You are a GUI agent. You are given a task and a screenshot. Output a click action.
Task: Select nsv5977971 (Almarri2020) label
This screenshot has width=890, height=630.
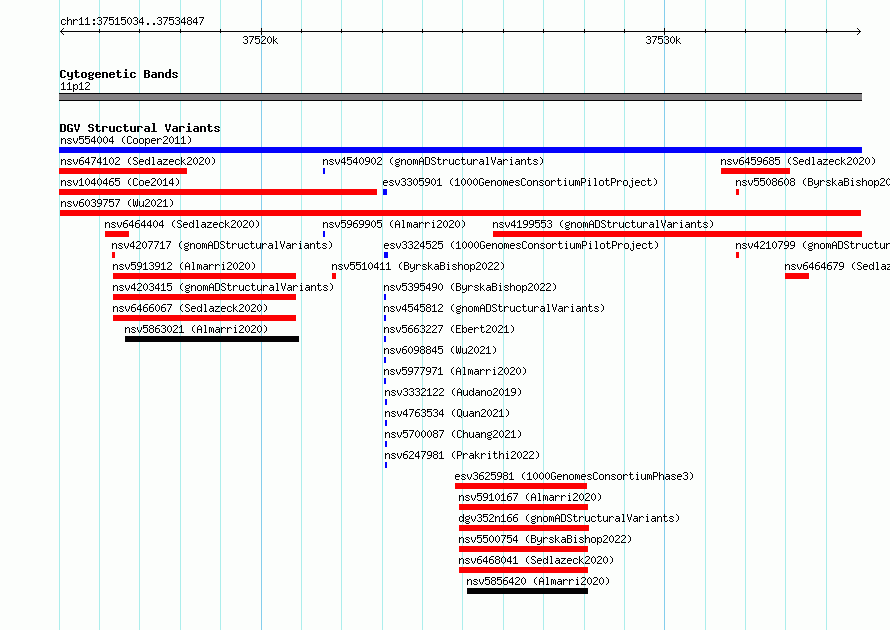[455, 371]
